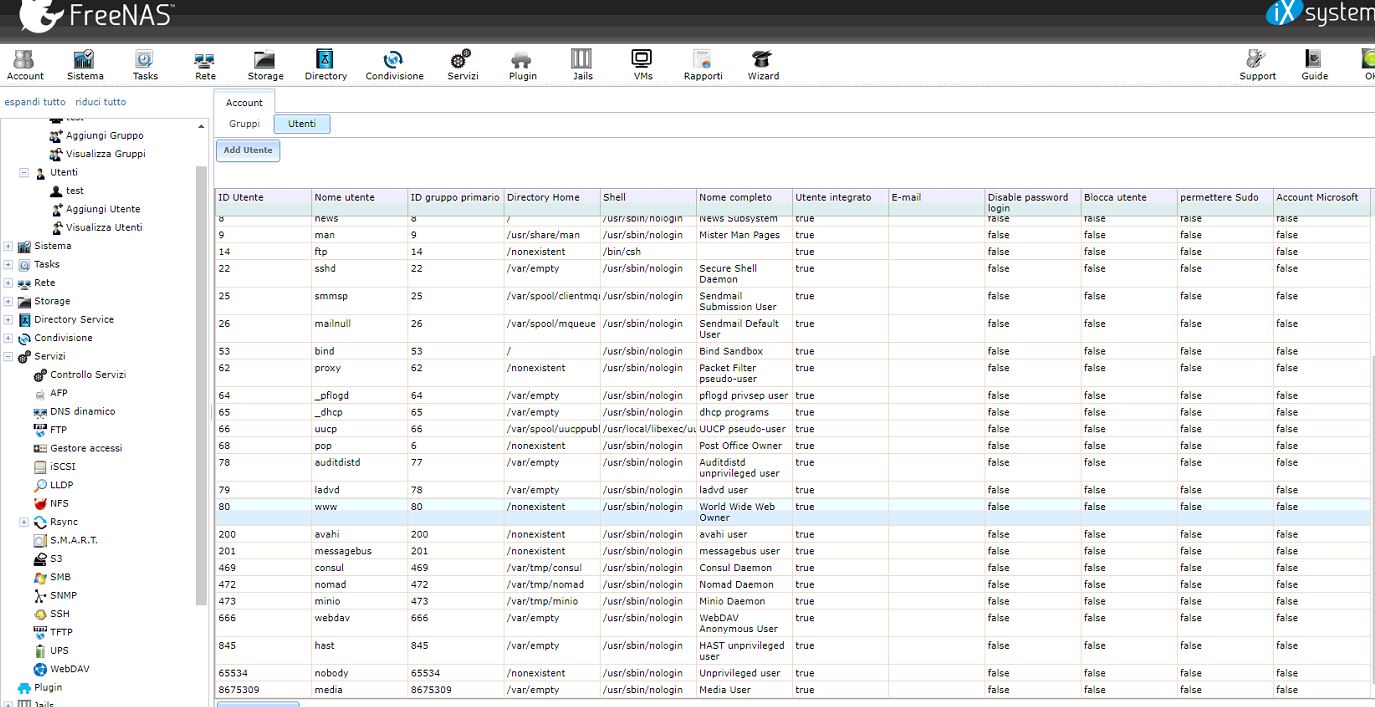Launch the Wizard from the toolbar
The width and height of the screenshot is (1375, 707).
(x=763, y=65)
